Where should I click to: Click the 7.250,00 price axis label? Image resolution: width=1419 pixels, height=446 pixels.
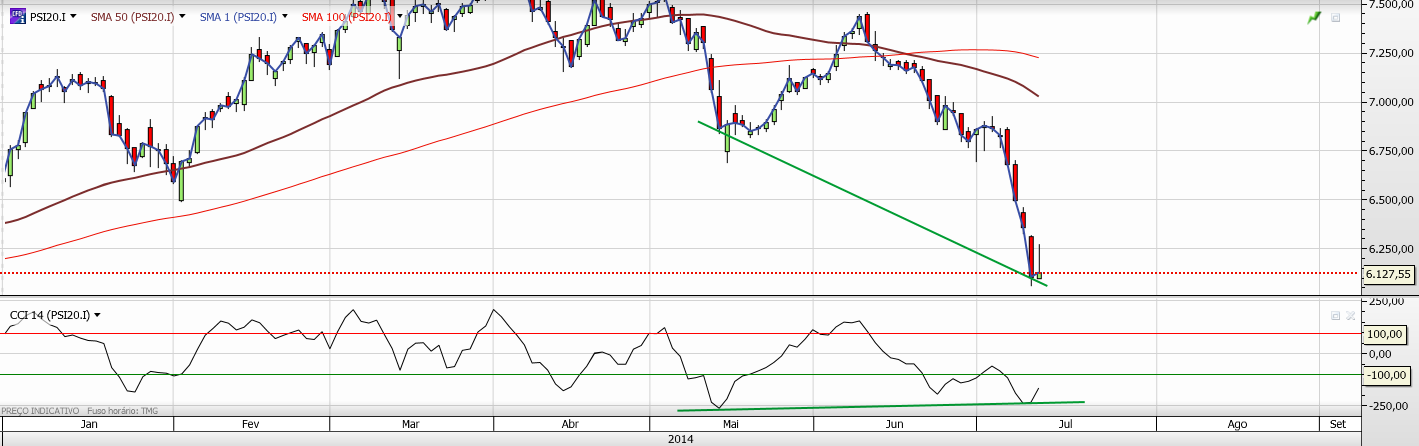coord(1390,52)
